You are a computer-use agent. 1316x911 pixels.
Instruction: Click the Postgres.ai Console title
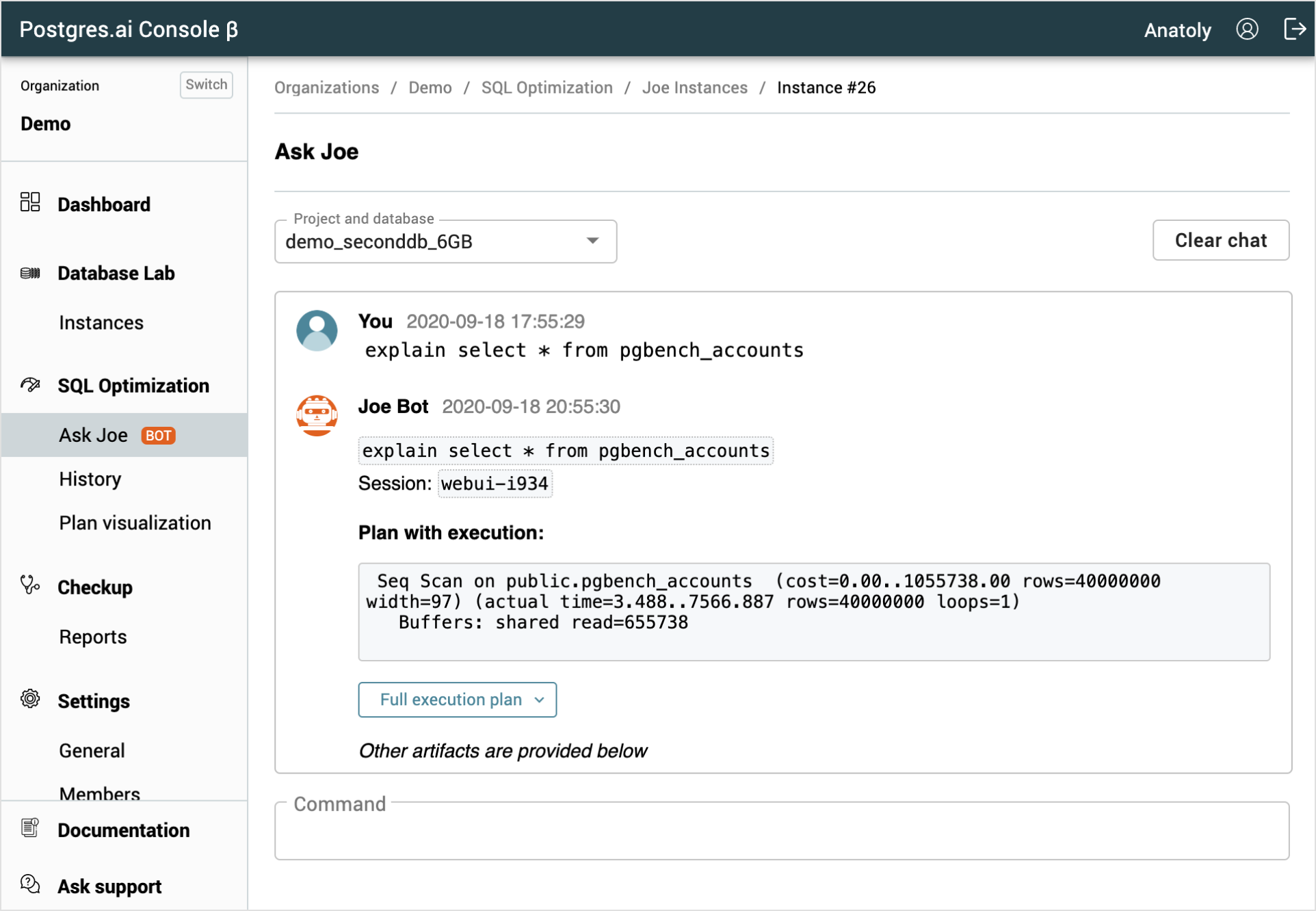[x=129, y=29]
